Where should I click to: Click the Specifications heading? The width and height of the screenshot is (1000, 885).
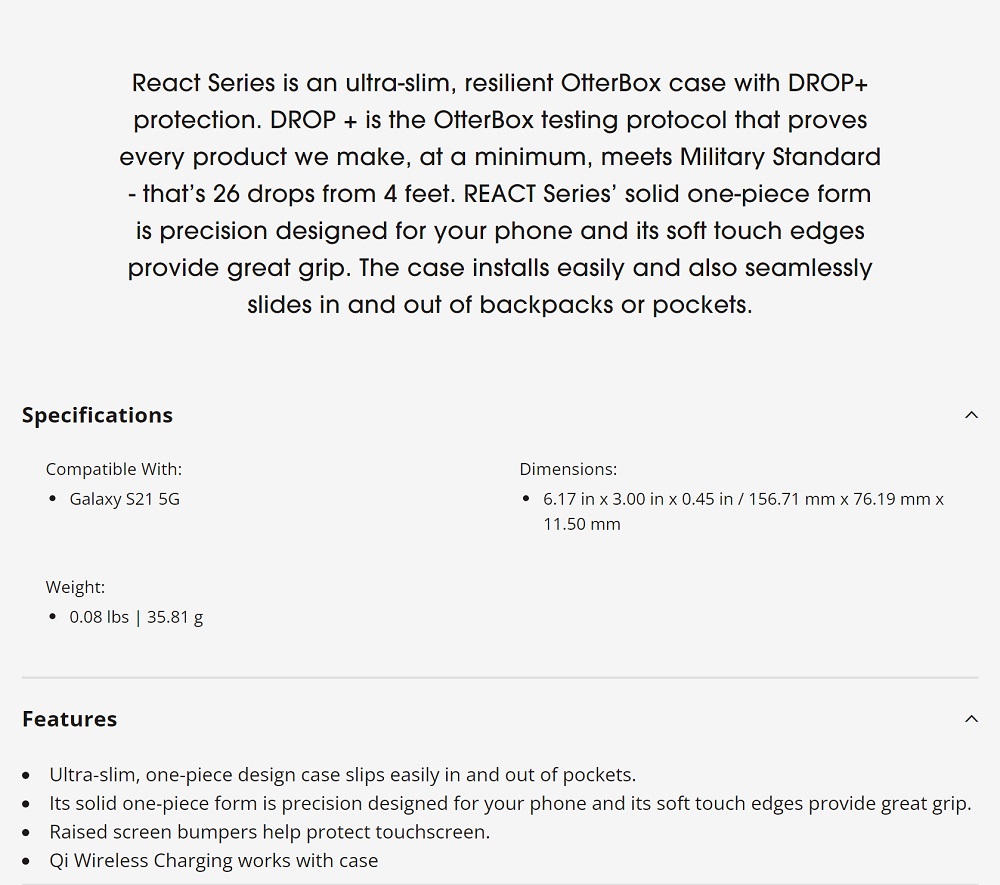98,415
